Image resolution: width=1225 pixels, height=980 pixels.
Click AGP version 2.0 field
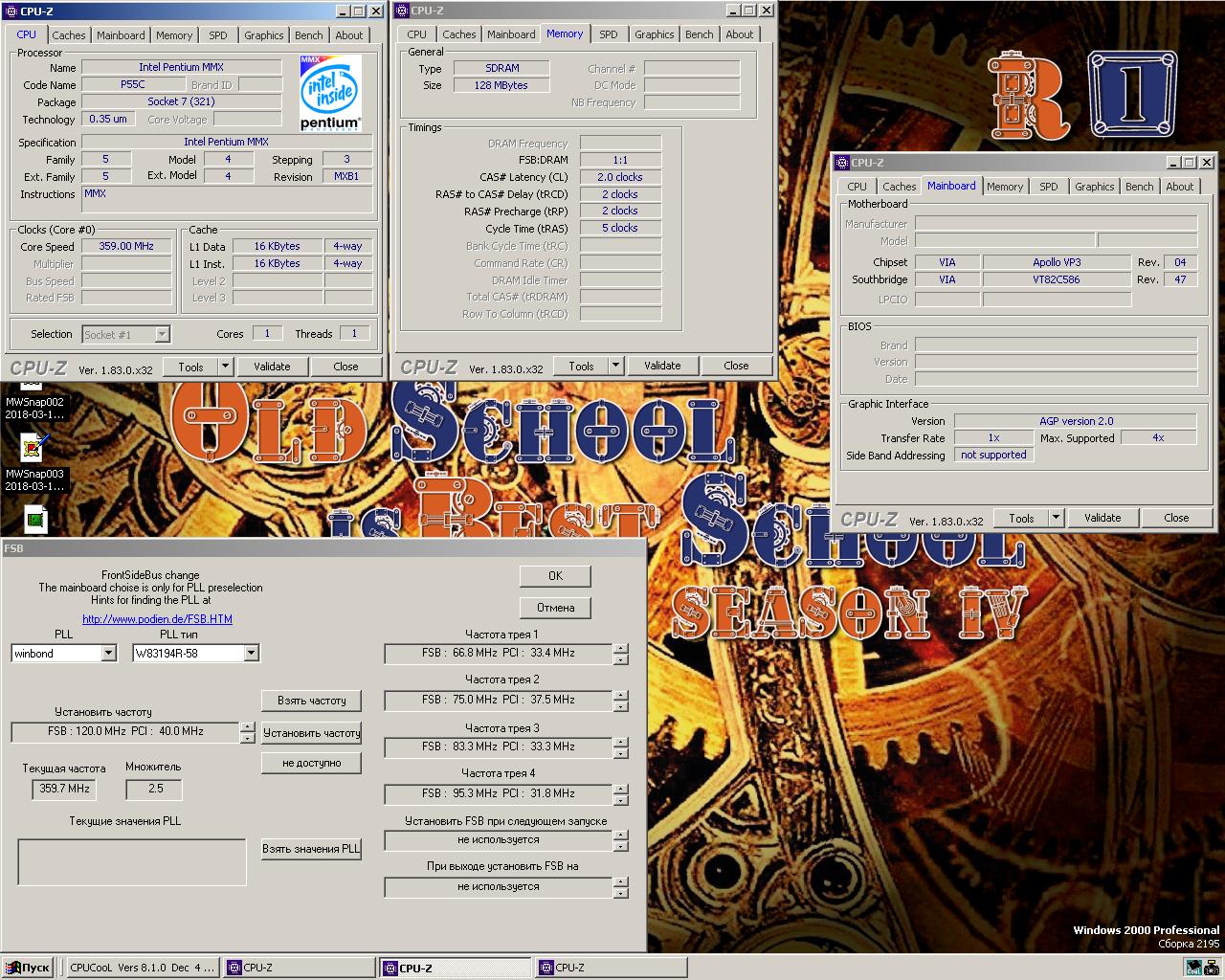(x=1076, y=421)
